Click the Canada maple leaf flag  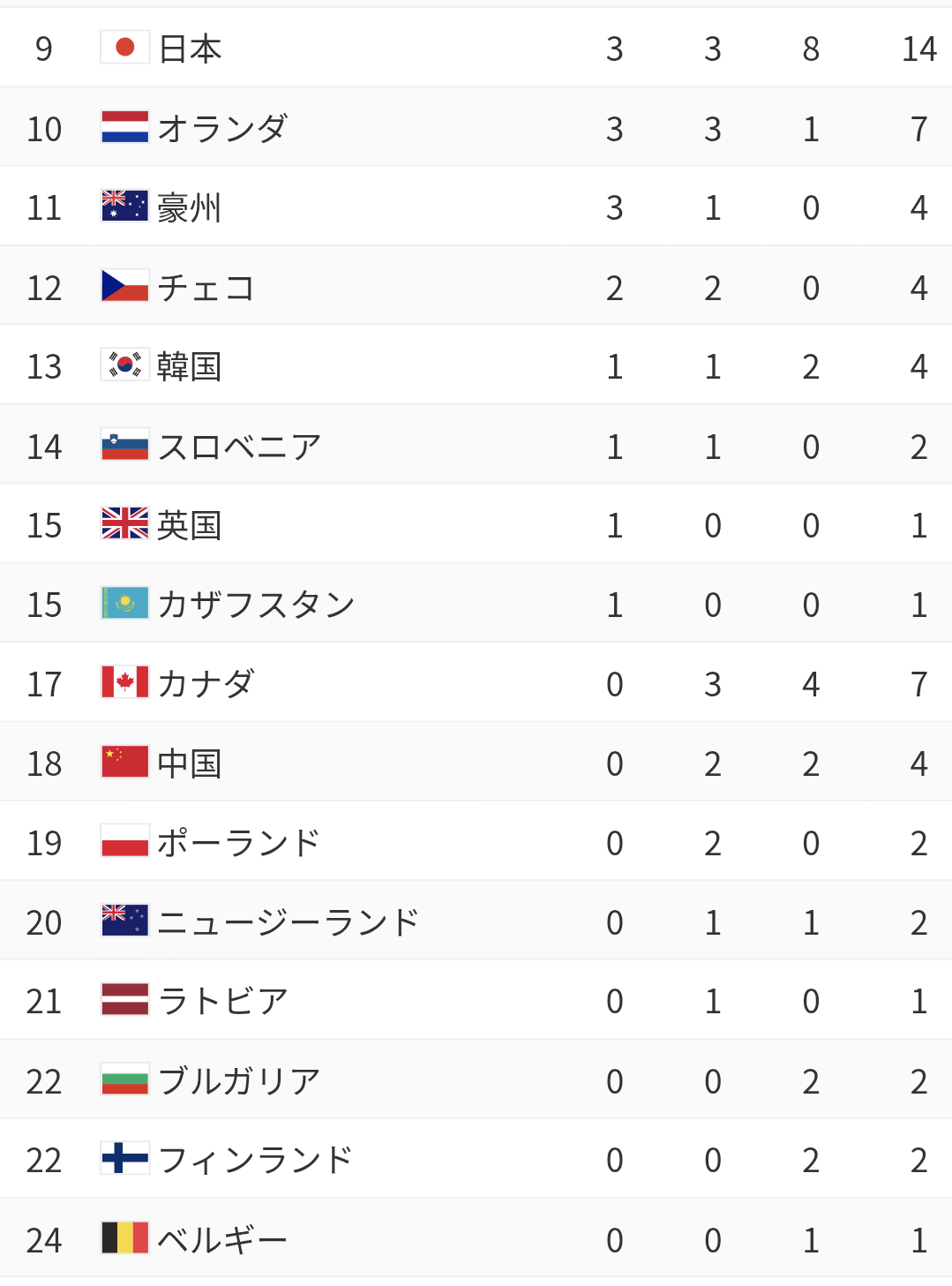(x=124, y=683)
